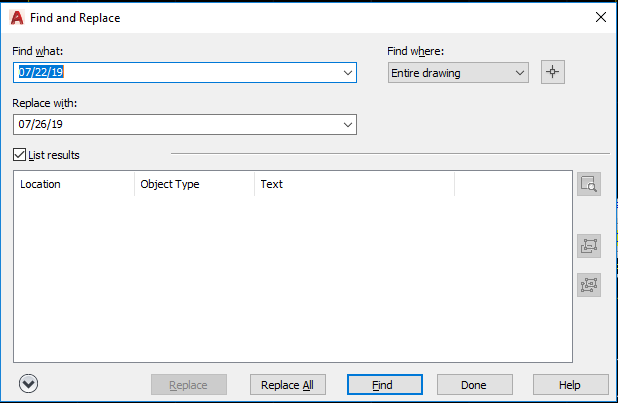Click Create selection set from highlighted icon
Viewport: 618px width, 403px height.
click(589, 245)
